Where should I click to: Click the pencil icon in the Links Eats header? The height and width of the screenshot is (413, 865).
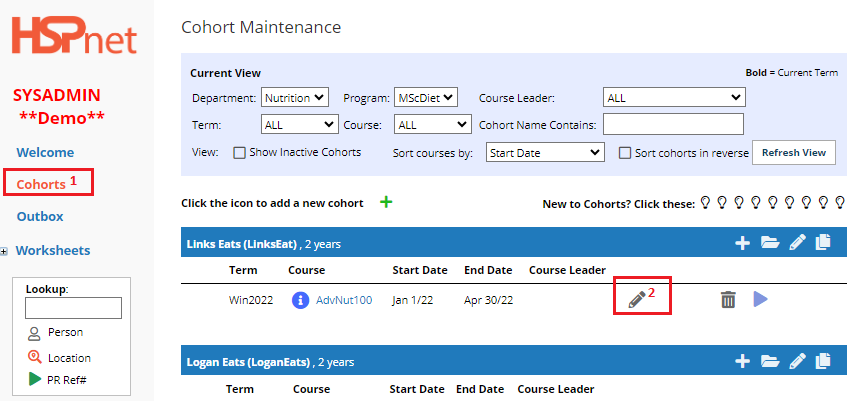point(797,243)
